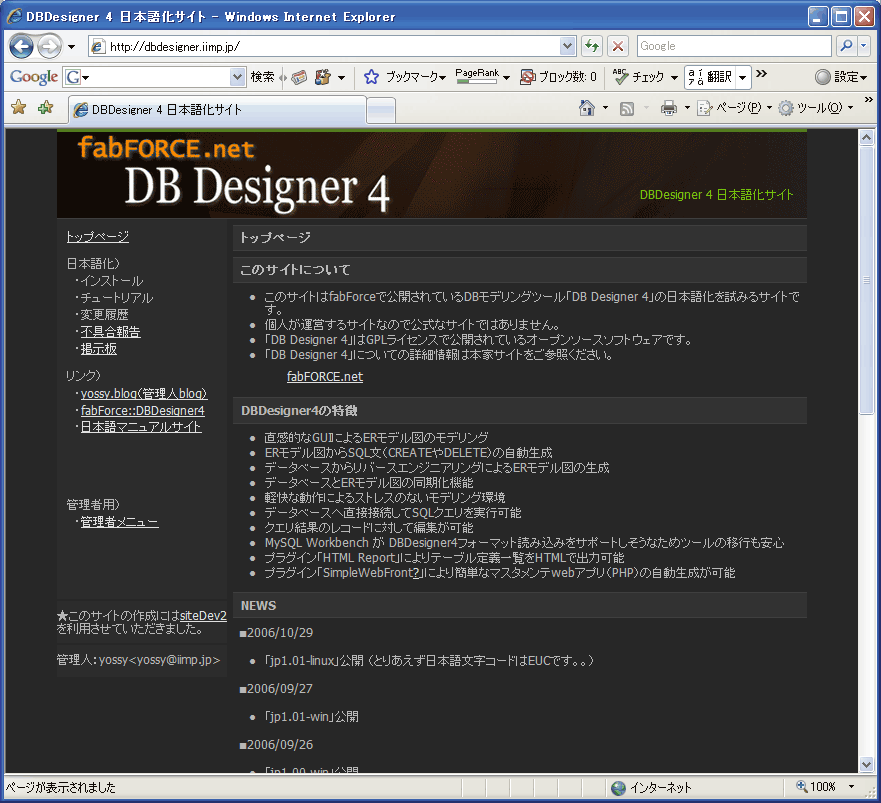Viewport: 881px width, 803px height.
Task: Open the search provider options dropdown
Action: click(x=864, y=46)
